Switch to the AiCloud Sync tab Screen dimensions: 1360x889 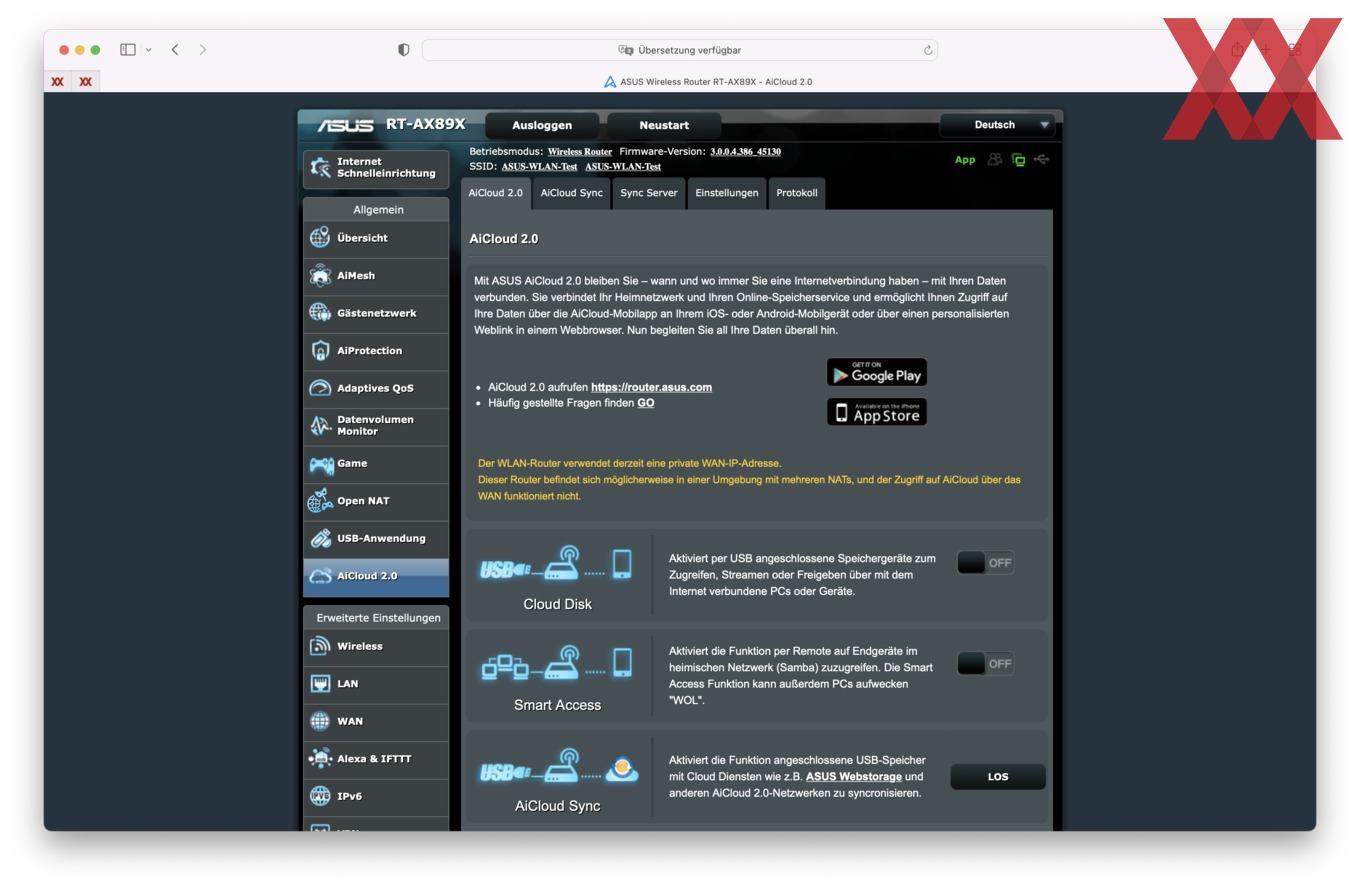tap(571, 193)
